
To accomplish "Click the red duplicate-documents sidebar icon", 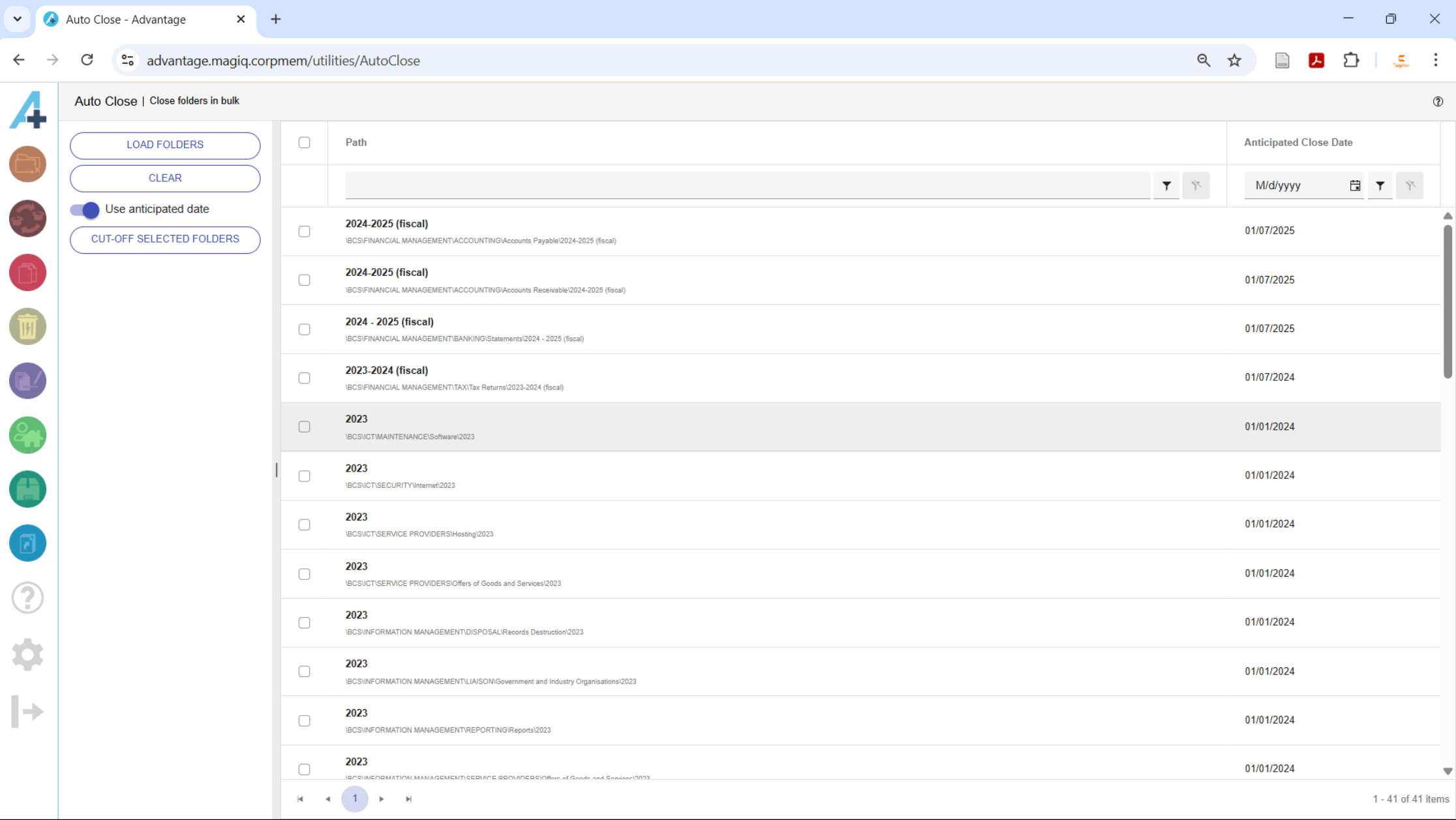I will [x=27, y=273].
